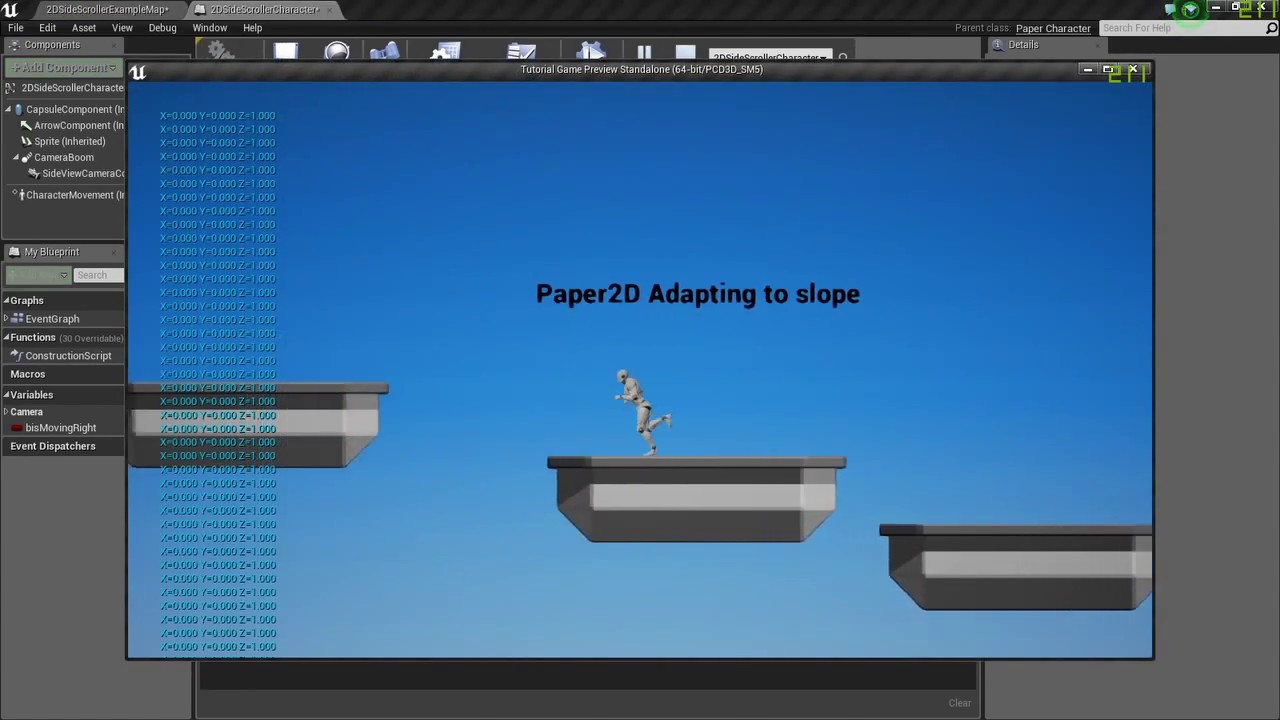Image resolution: width=1280 pixels, height=720 pixels.
Task: Select the ArrowComponent icon in Components
Action: 26,126
